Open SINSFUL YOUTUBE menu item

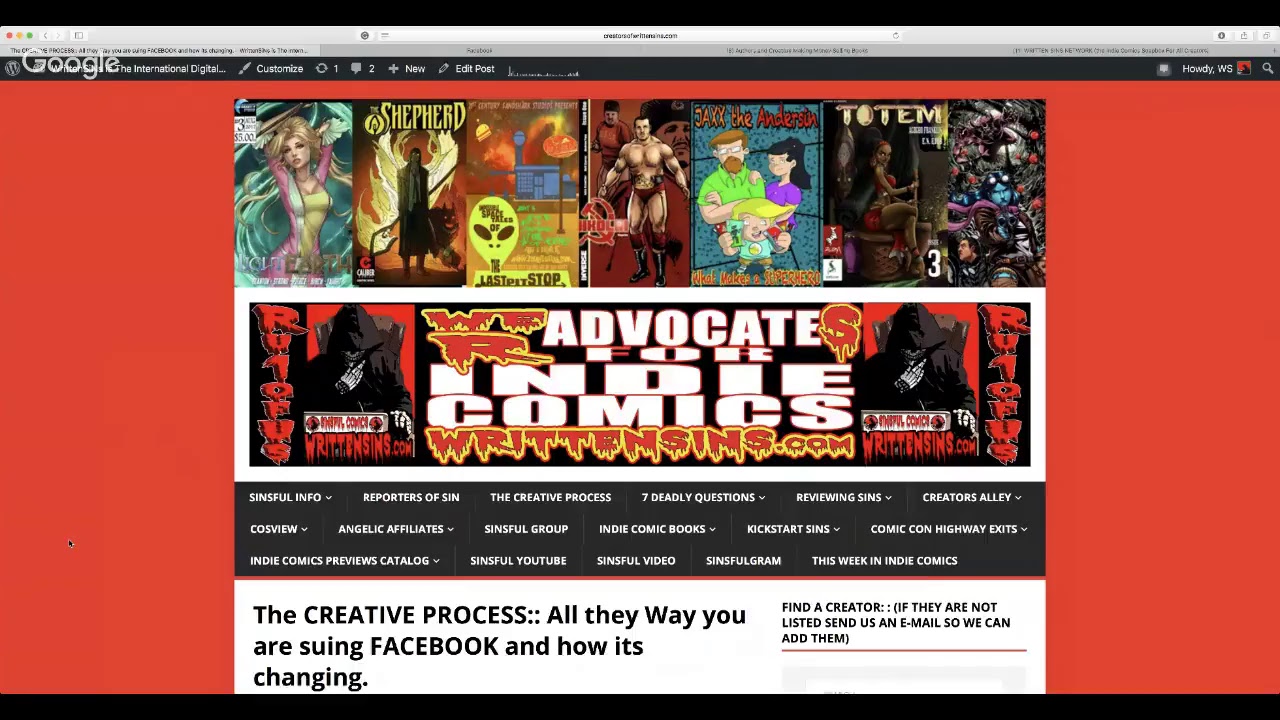click(518, 561)
